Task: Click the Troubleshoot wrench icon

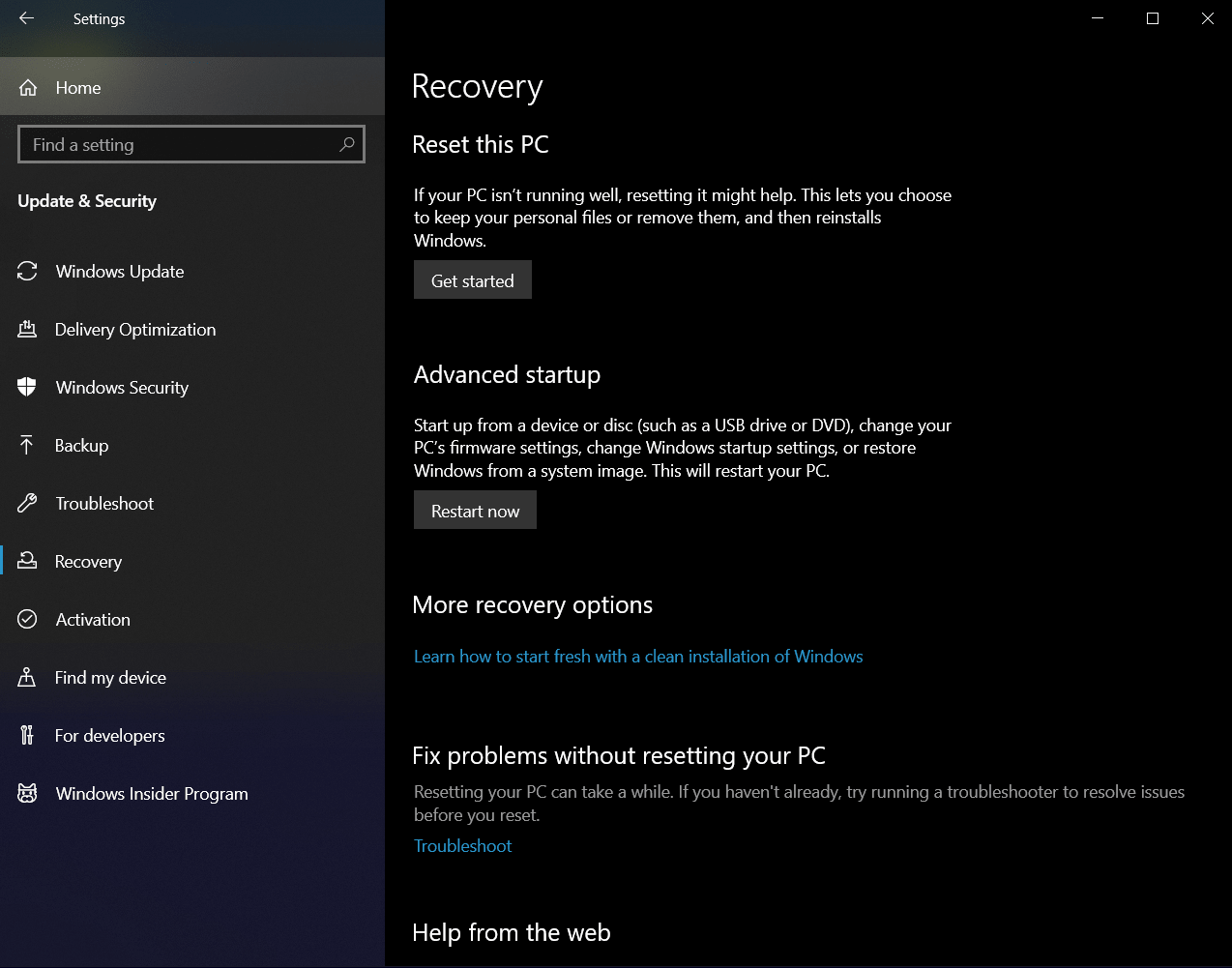Action: tap(27, 503)
